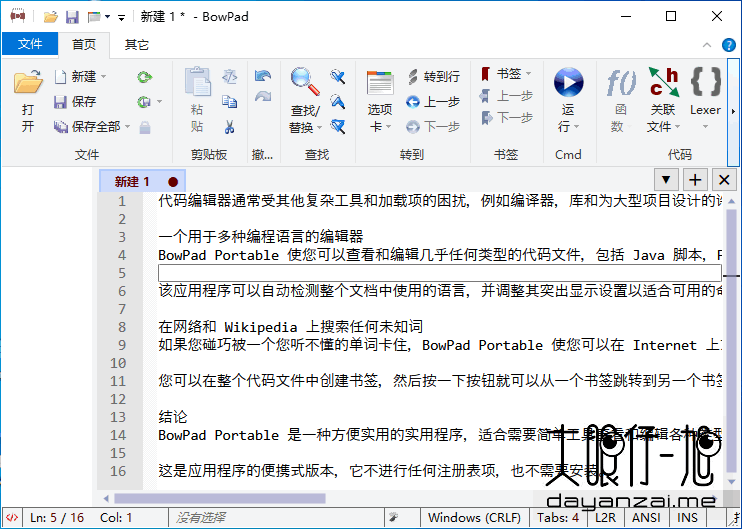742x529 pixels.
Task: Click the open folder icon in title bar
Action: pos(51,17)
